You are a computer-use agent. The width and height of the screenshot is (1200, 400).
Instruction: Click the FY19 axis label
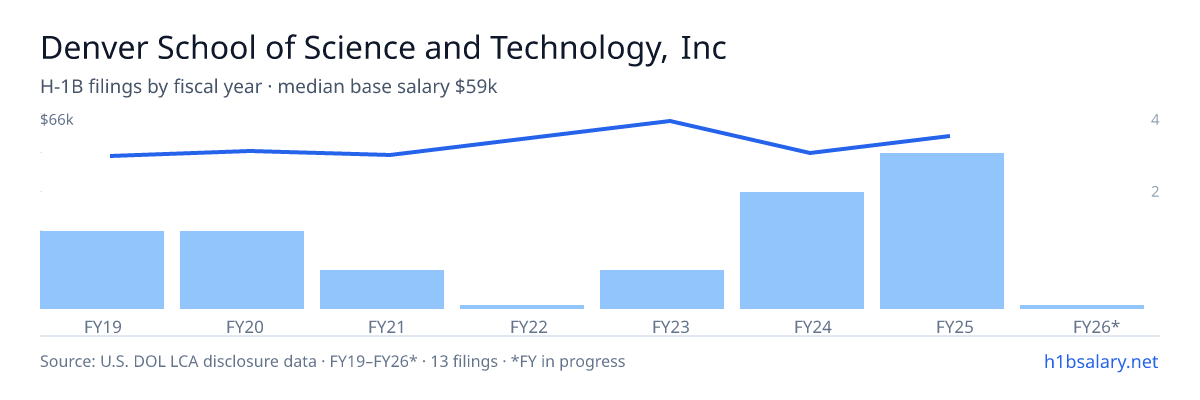102,326
